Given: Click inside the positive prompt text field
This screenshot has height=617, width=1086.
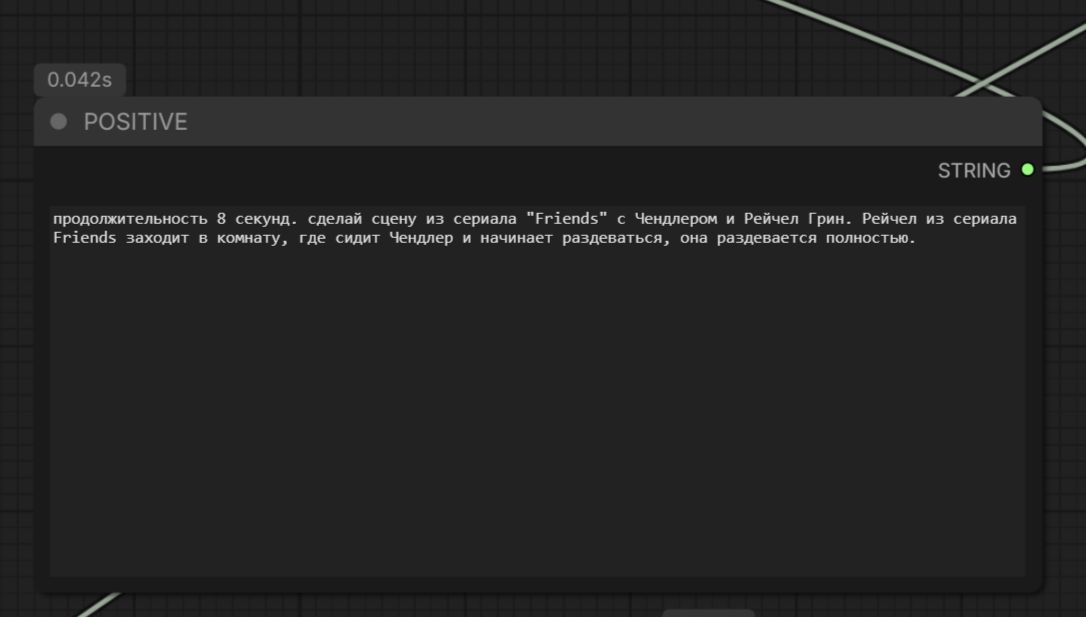Looking at the screenshot, I should point(537,391).
